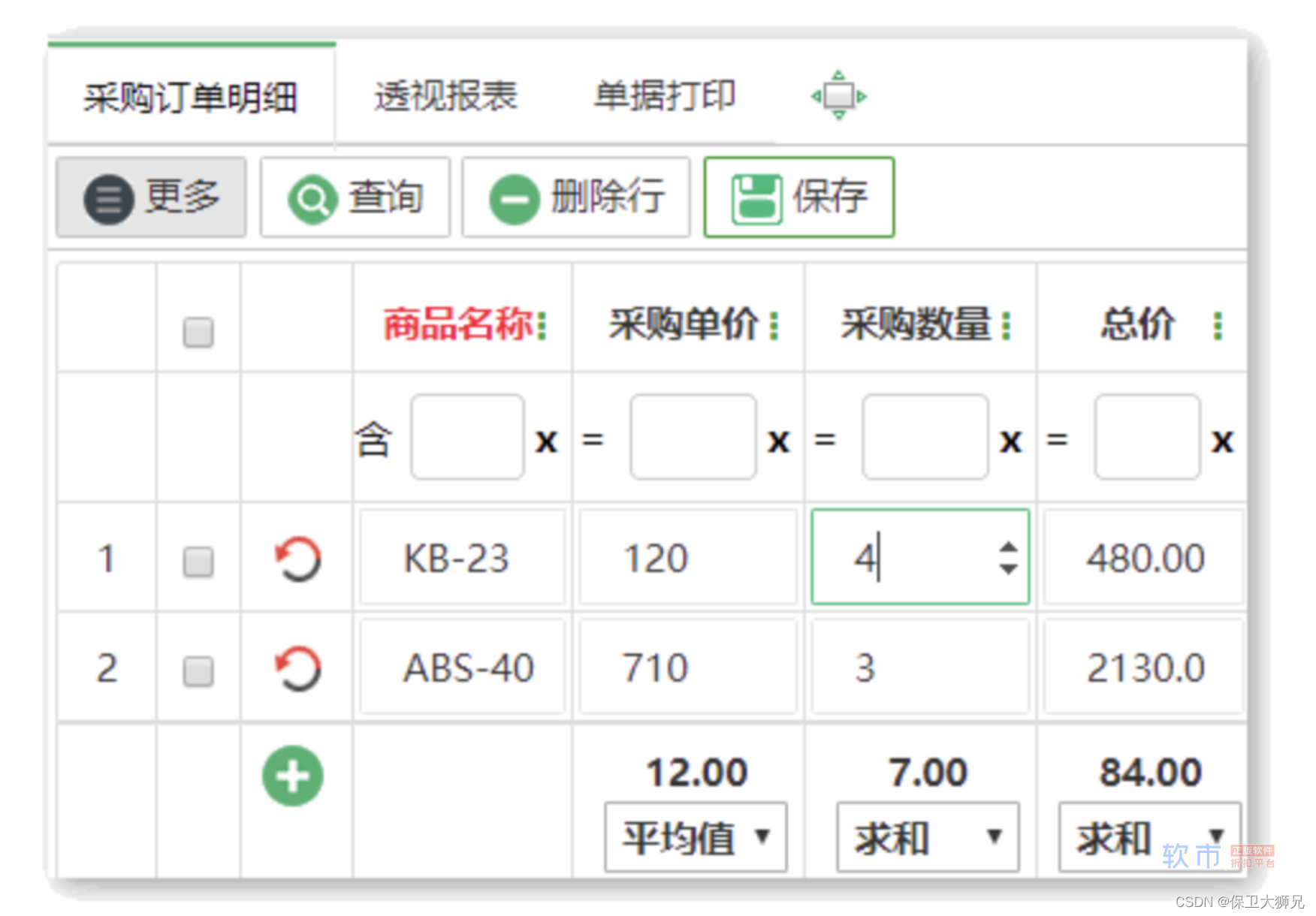
Task: Click the 保存 save button
Action: click(799, 197)
